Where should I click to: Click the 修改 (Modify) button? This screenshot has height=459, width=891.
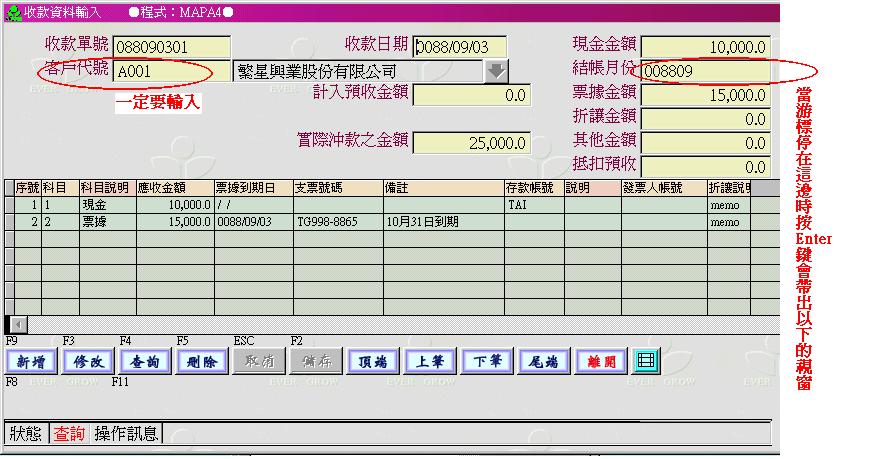pos(87,362)
